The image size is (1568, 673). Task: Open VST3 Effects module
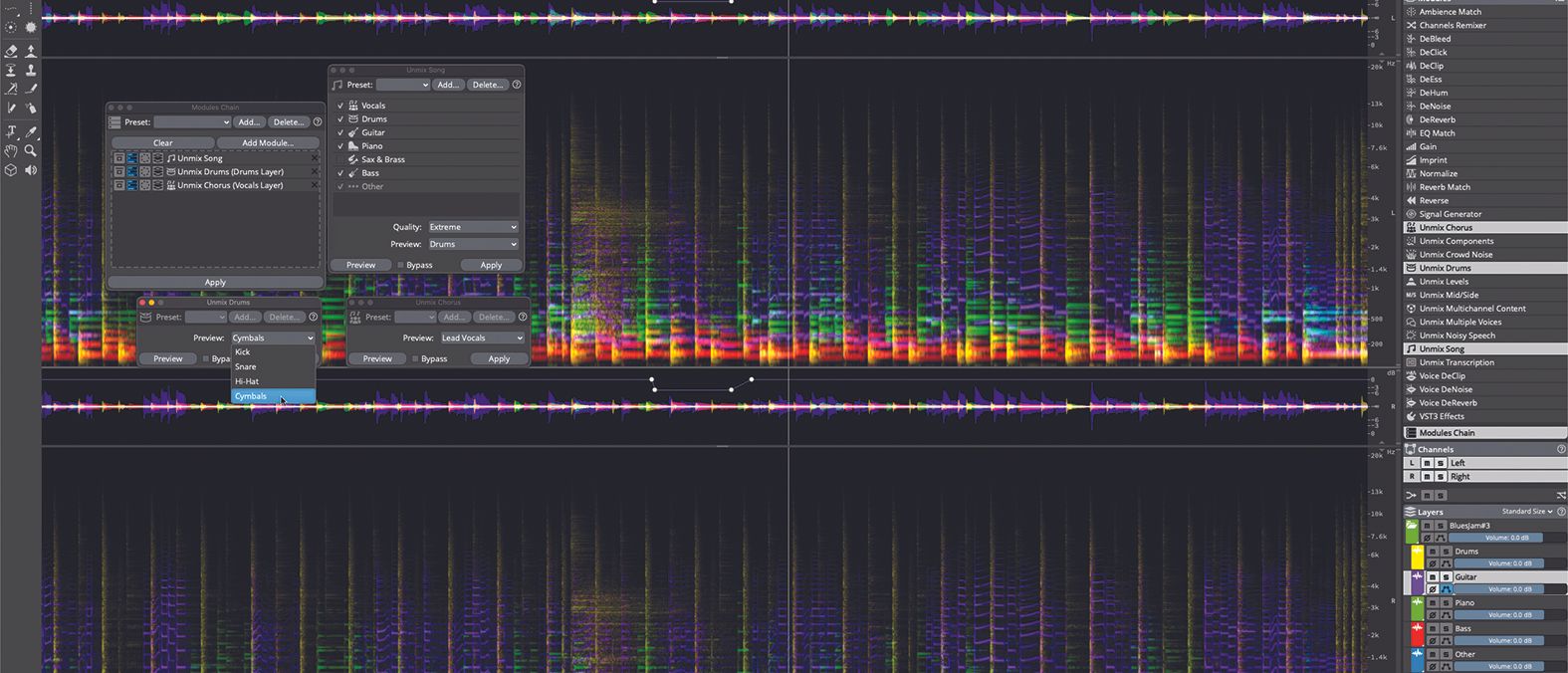[1485, 416]
